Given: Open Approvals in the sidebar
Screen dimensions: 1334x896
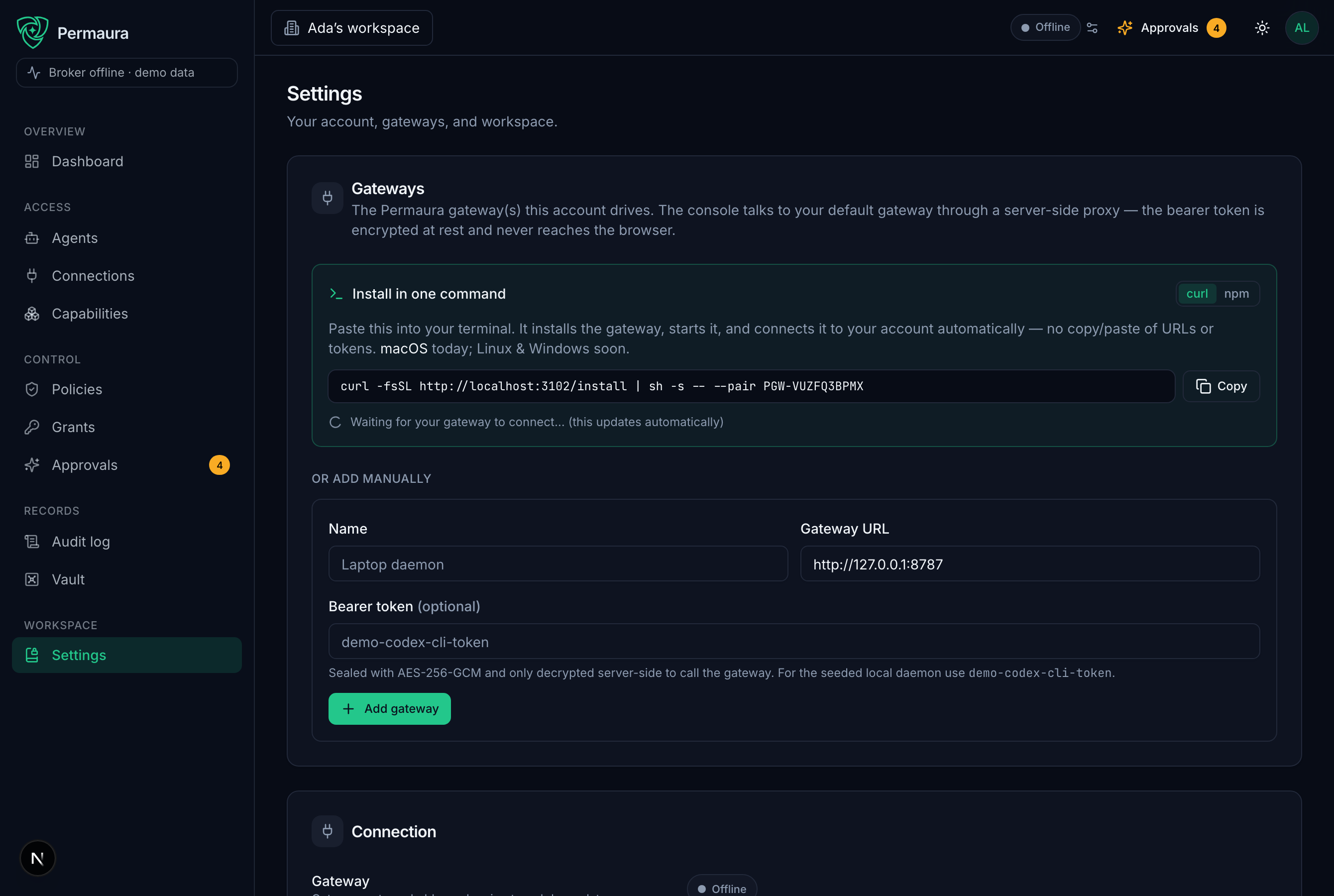Looking at the screenshot, I should (x=127, y=465).
